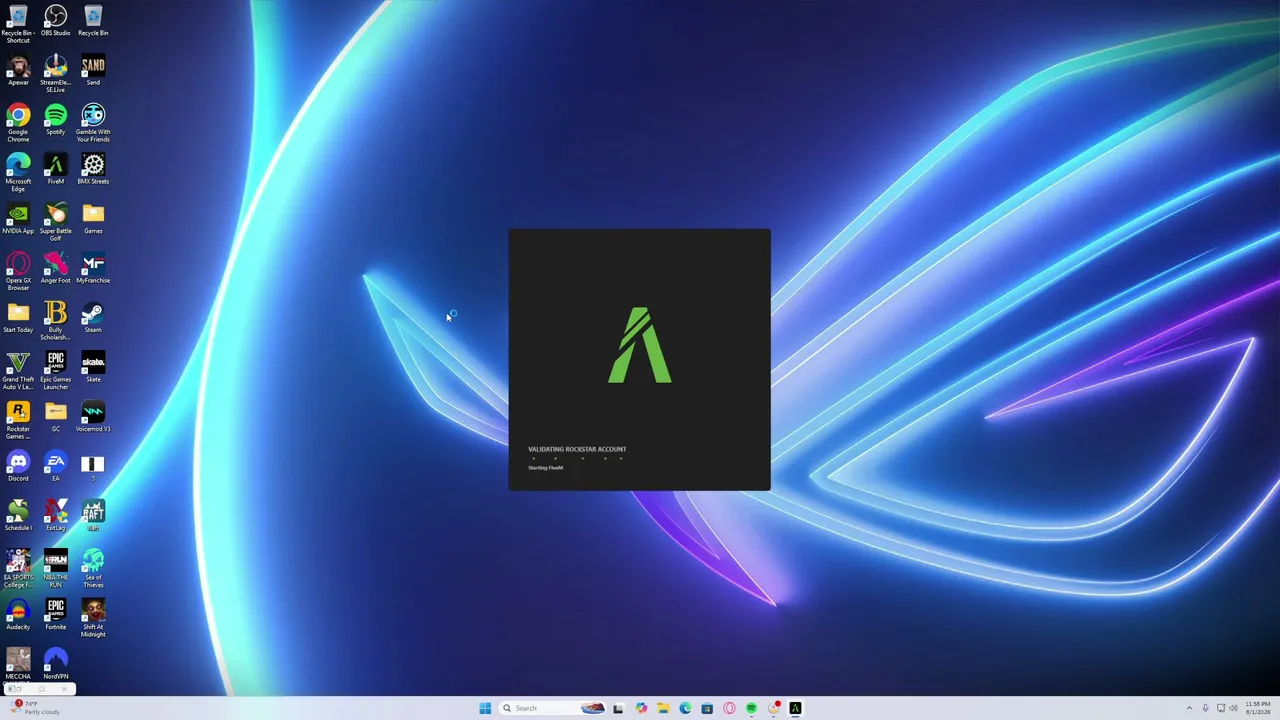Select the GC folder on desktop
Screen dimensions: 1280x720
(56, 417)
